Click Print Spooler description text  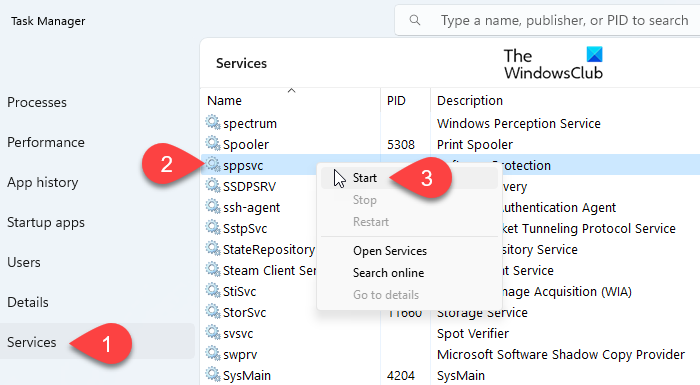475,145
